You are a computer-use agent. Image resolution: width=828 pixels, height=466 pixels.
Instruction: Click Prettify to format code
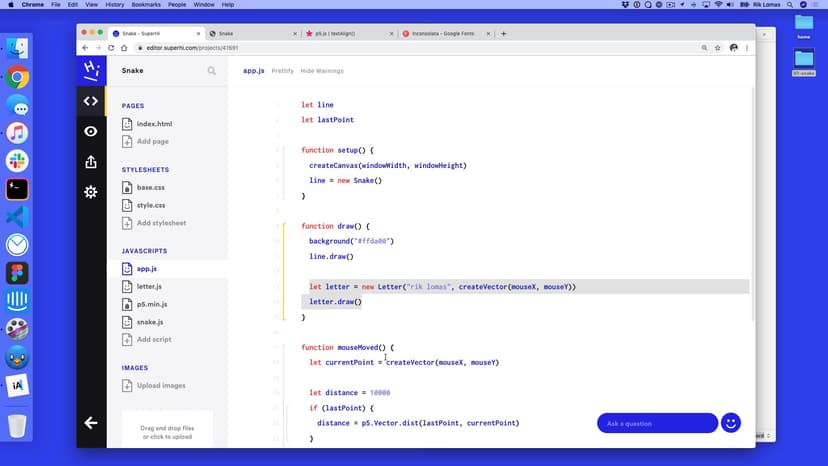click(283, 71)
